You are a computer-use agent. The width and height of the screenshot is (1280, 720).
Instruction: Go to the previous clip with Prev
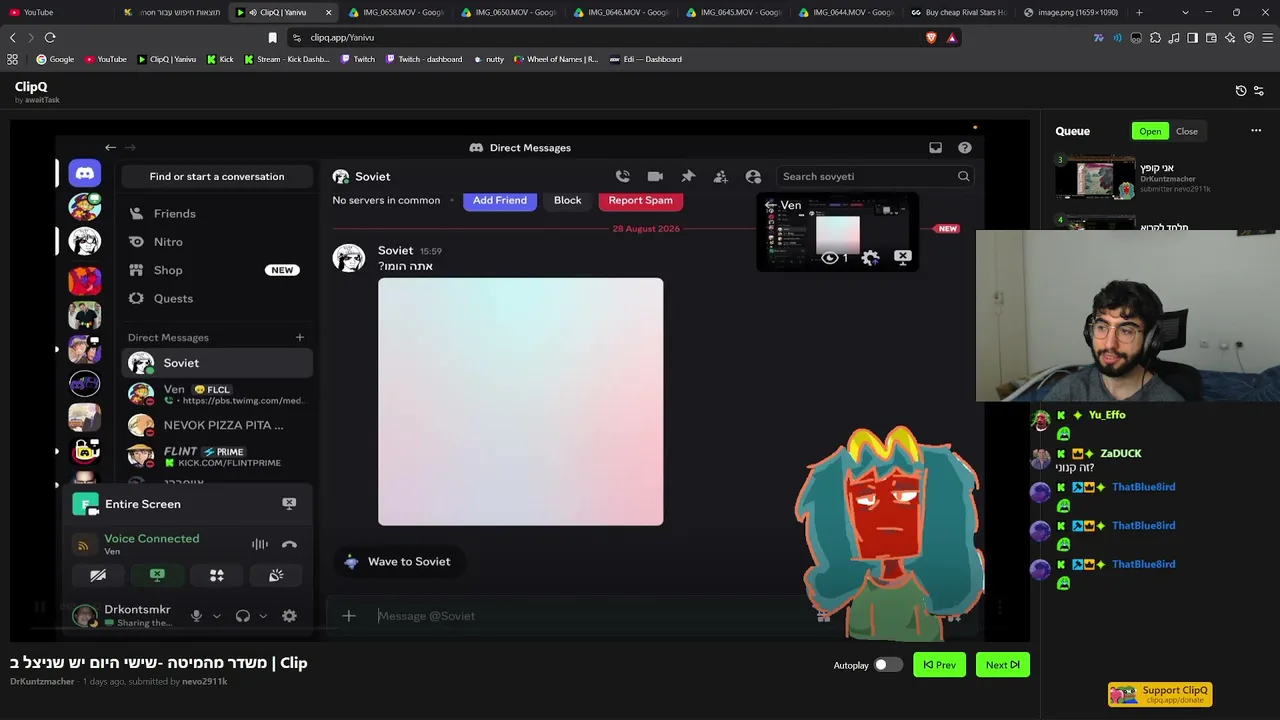coord(939,665)
